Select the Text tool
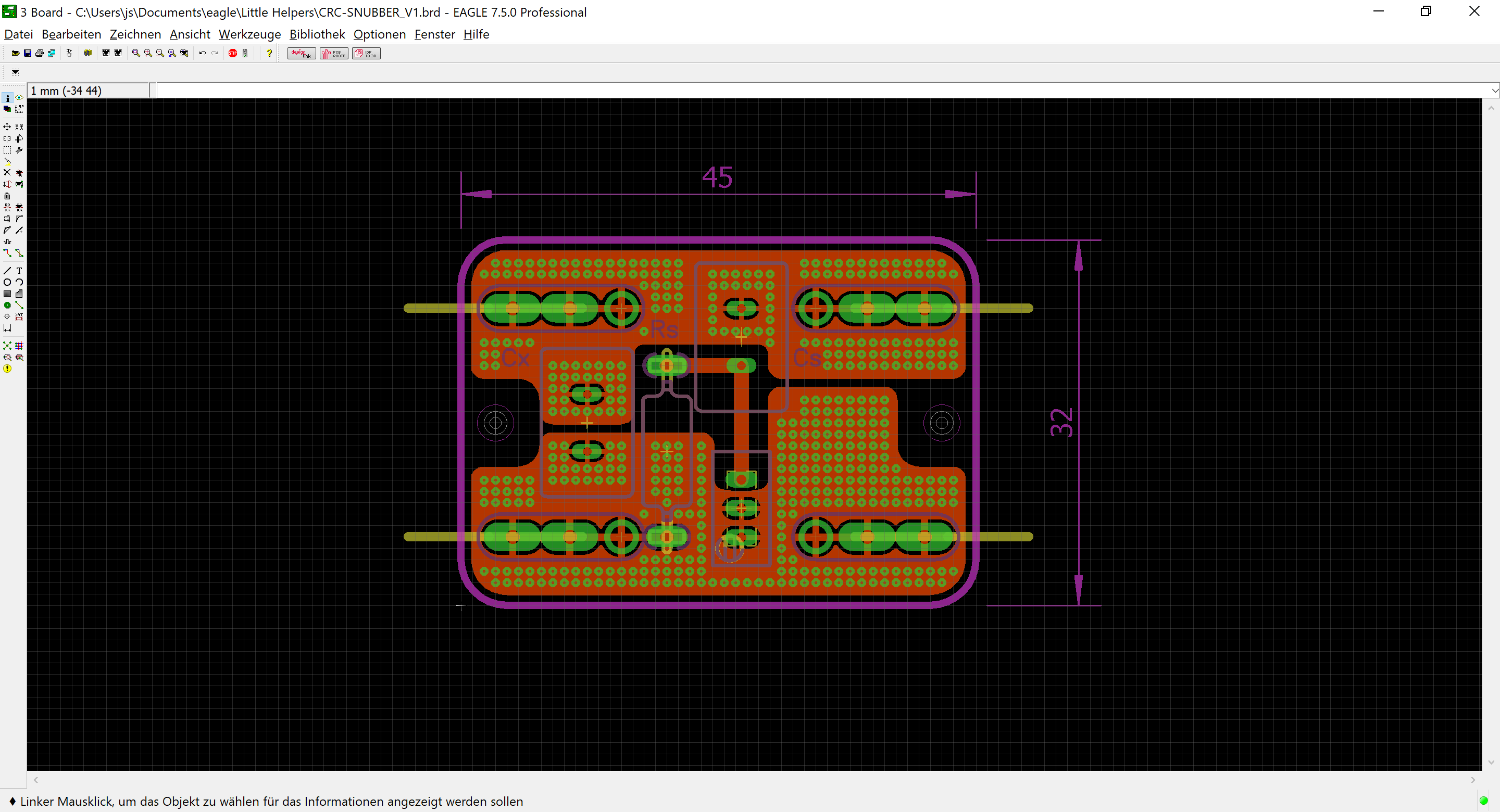1500x812 pixels. point(19,271)
